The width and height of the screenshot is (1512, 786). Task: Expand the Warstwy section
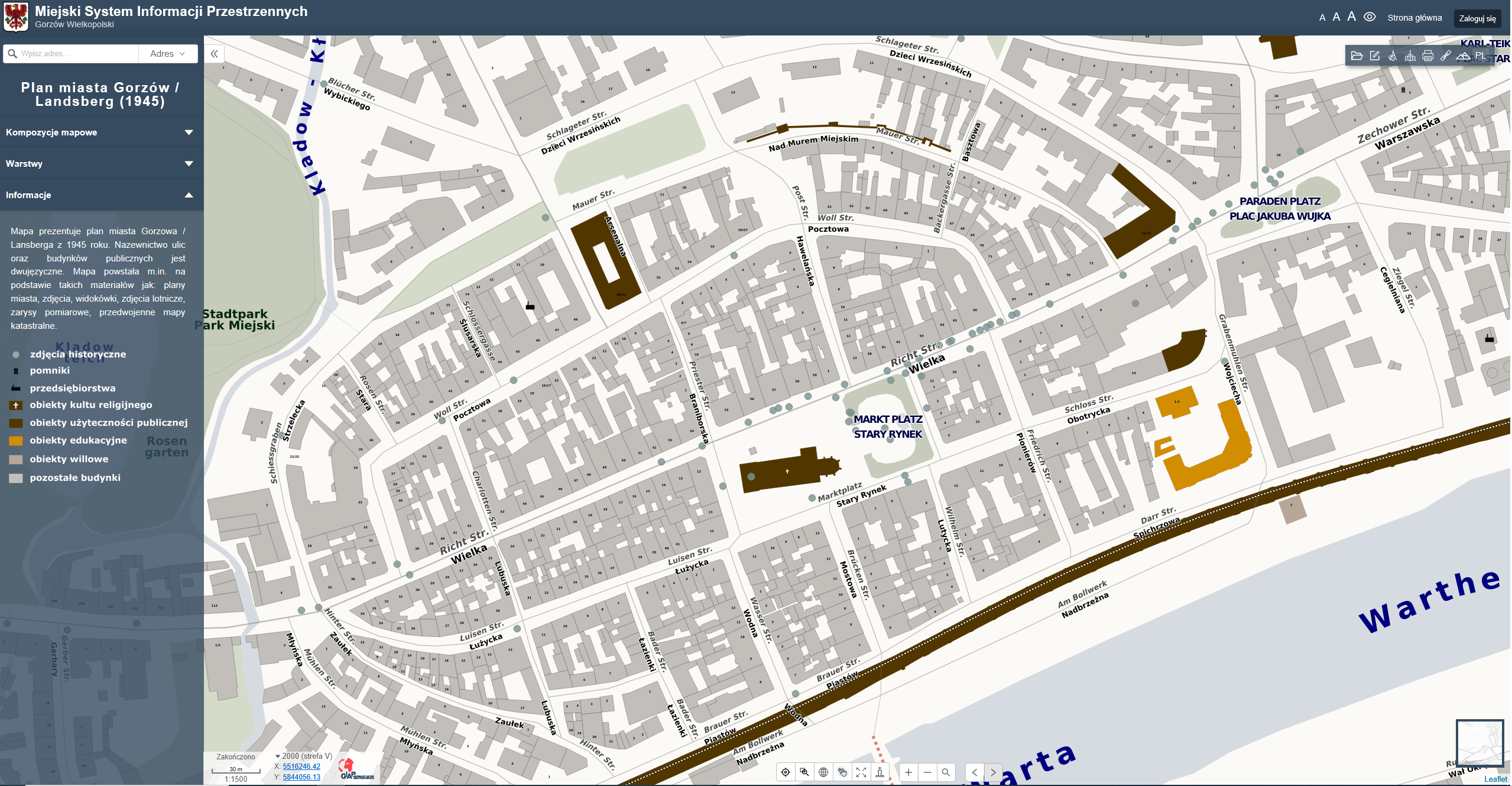102,164
